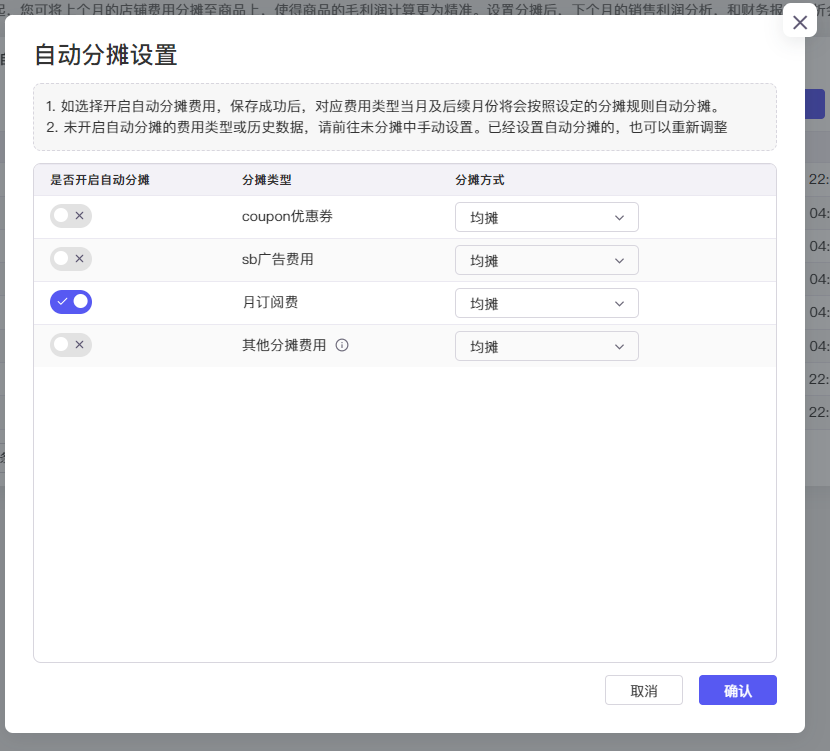Choose allocation method for 月订阅费
Viewport: 830px width, 751px height.
[x=546, y=303]
